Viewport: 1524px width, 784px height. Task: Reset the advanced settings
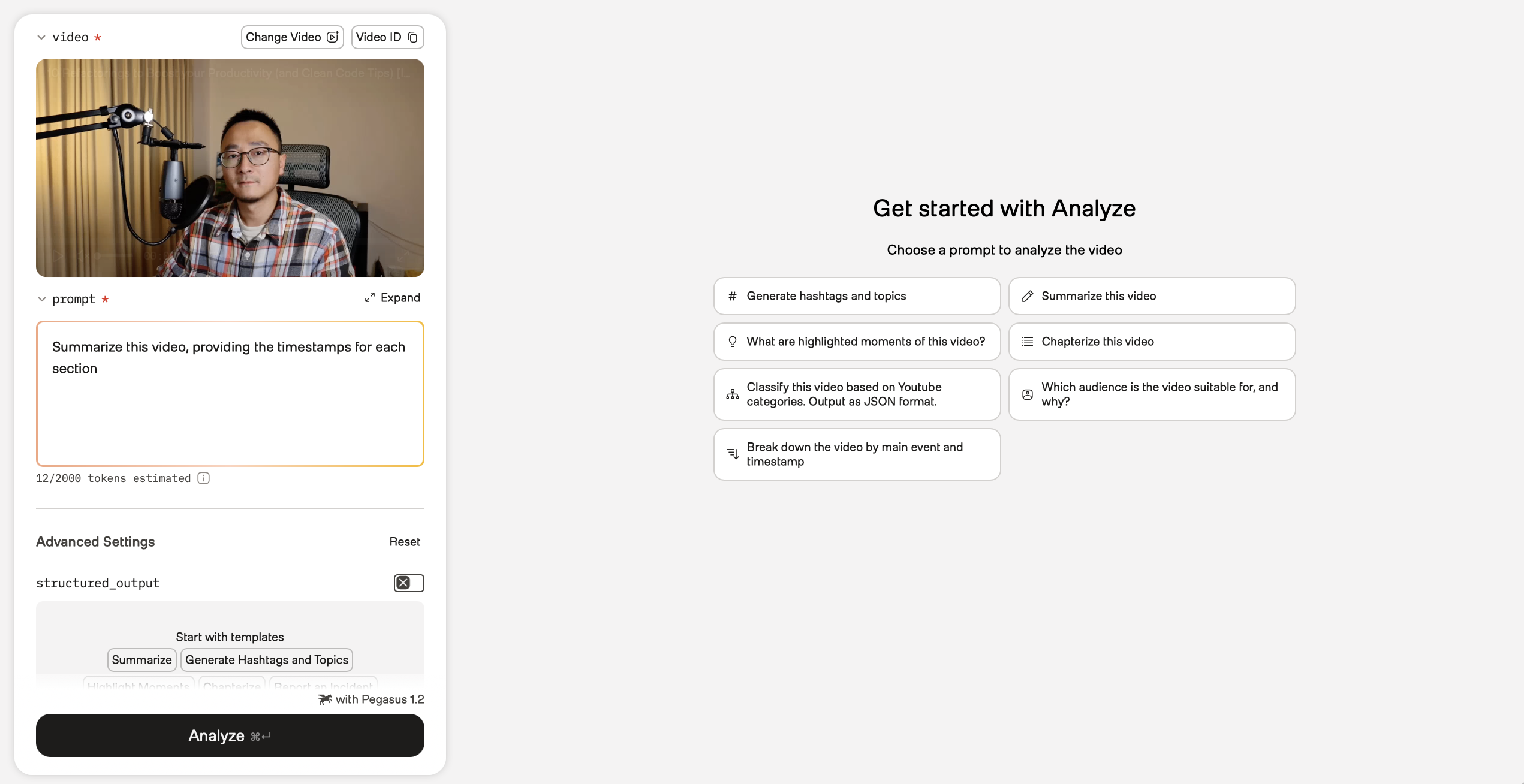coord(405,542)
